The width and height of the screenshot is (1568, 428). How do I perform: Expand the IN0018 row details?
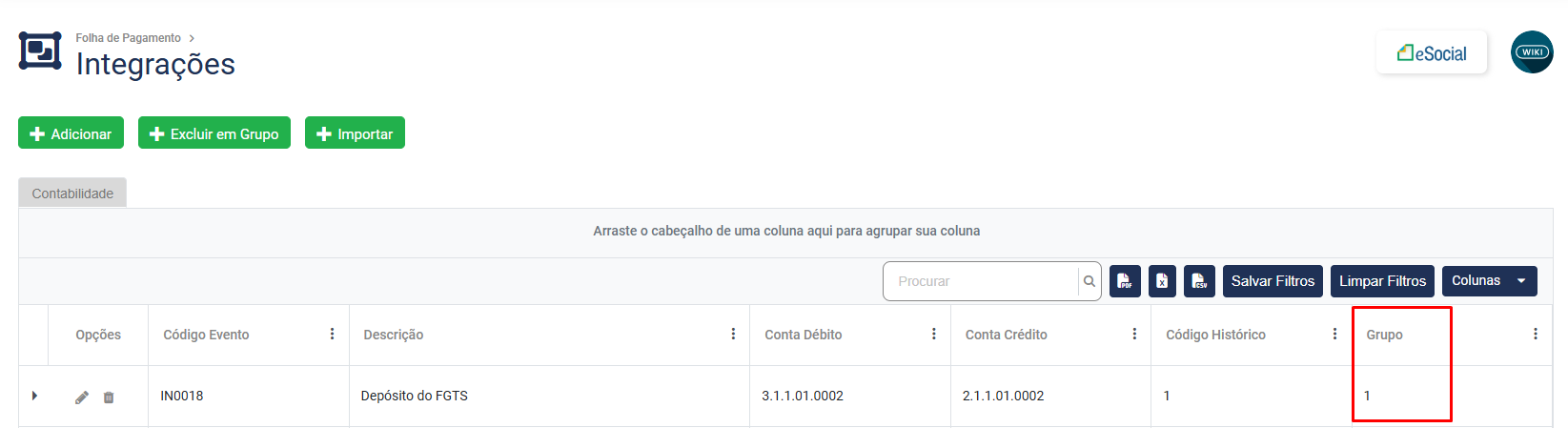click(34, 396)
